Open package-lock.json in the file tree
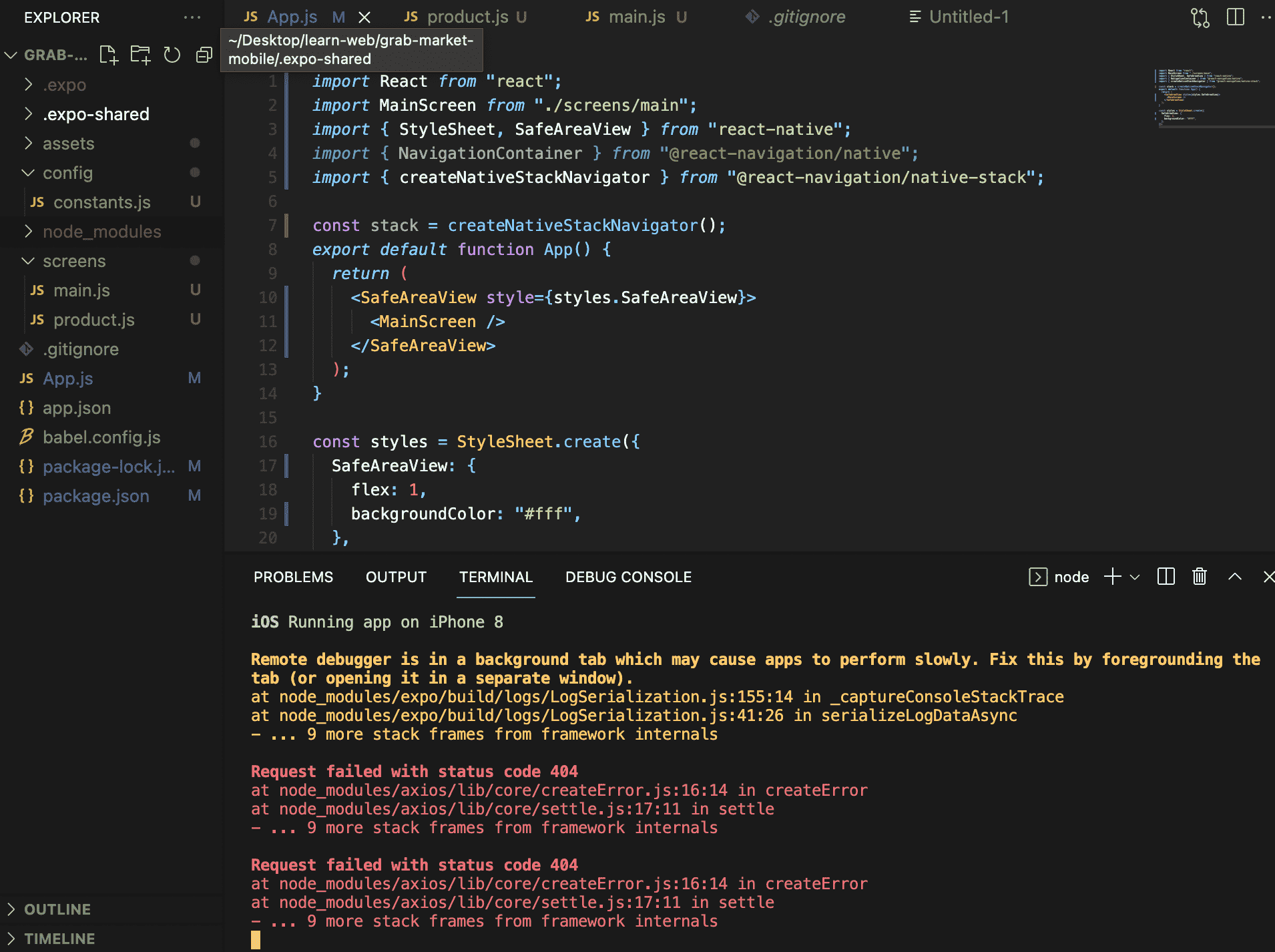Viewport: 1275px width, 952px height. [x=109, y=467]
